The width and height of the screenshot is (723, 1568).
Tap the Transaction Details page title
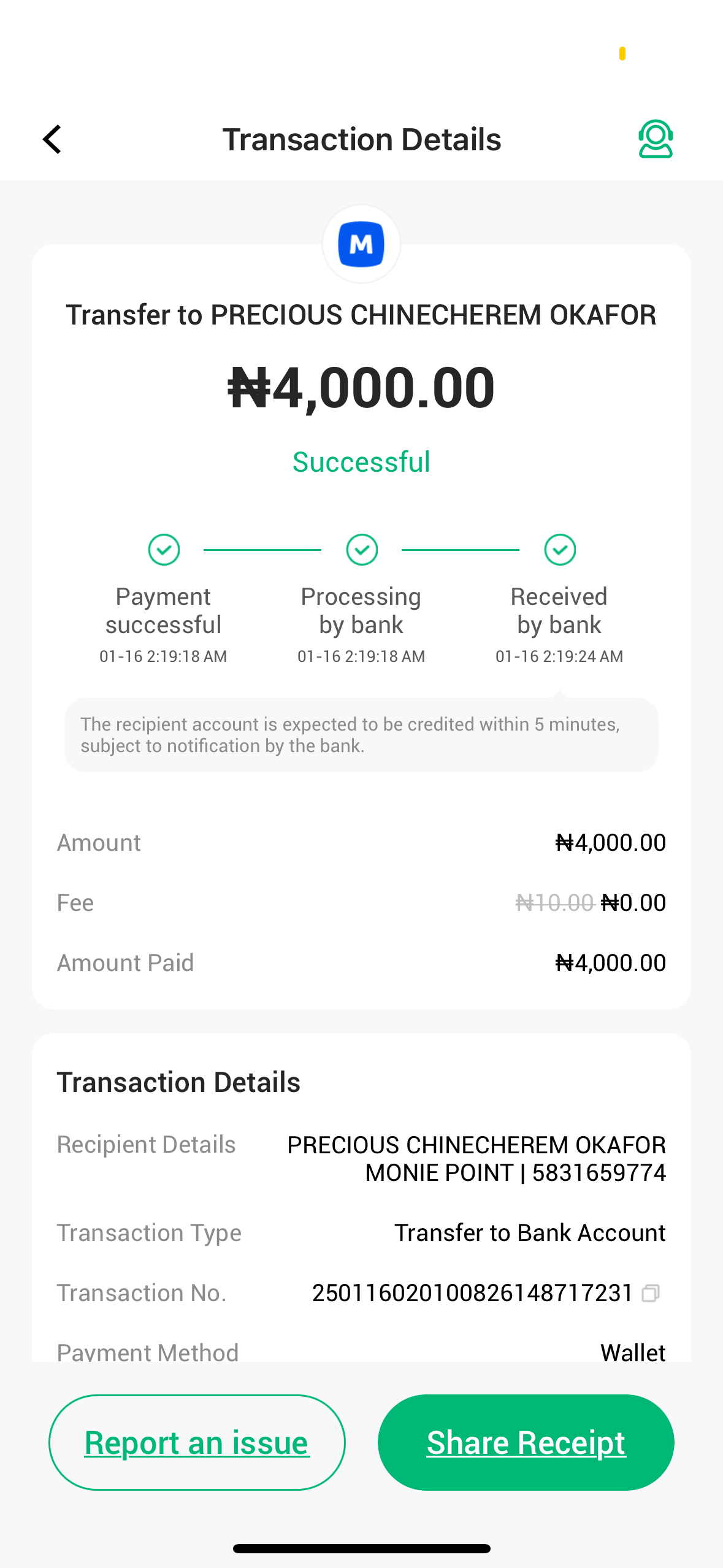coord(361,139)
